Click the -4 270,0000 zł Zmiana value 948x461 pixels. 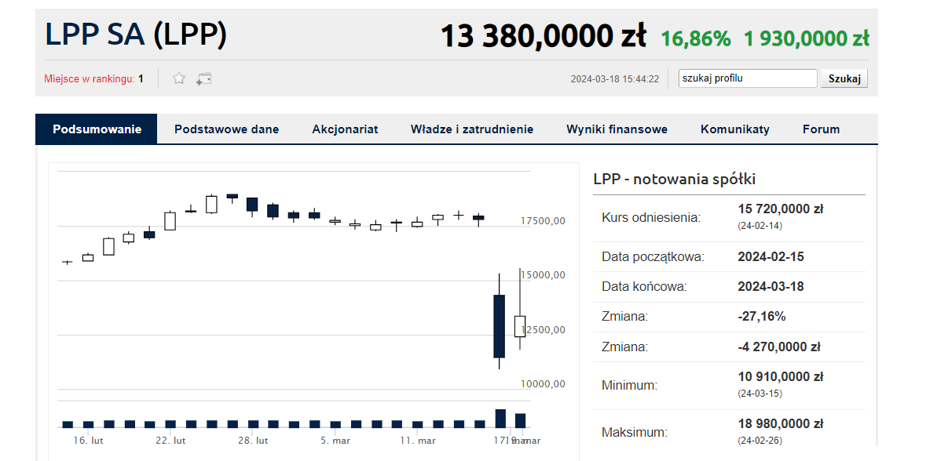click(779, 347)
